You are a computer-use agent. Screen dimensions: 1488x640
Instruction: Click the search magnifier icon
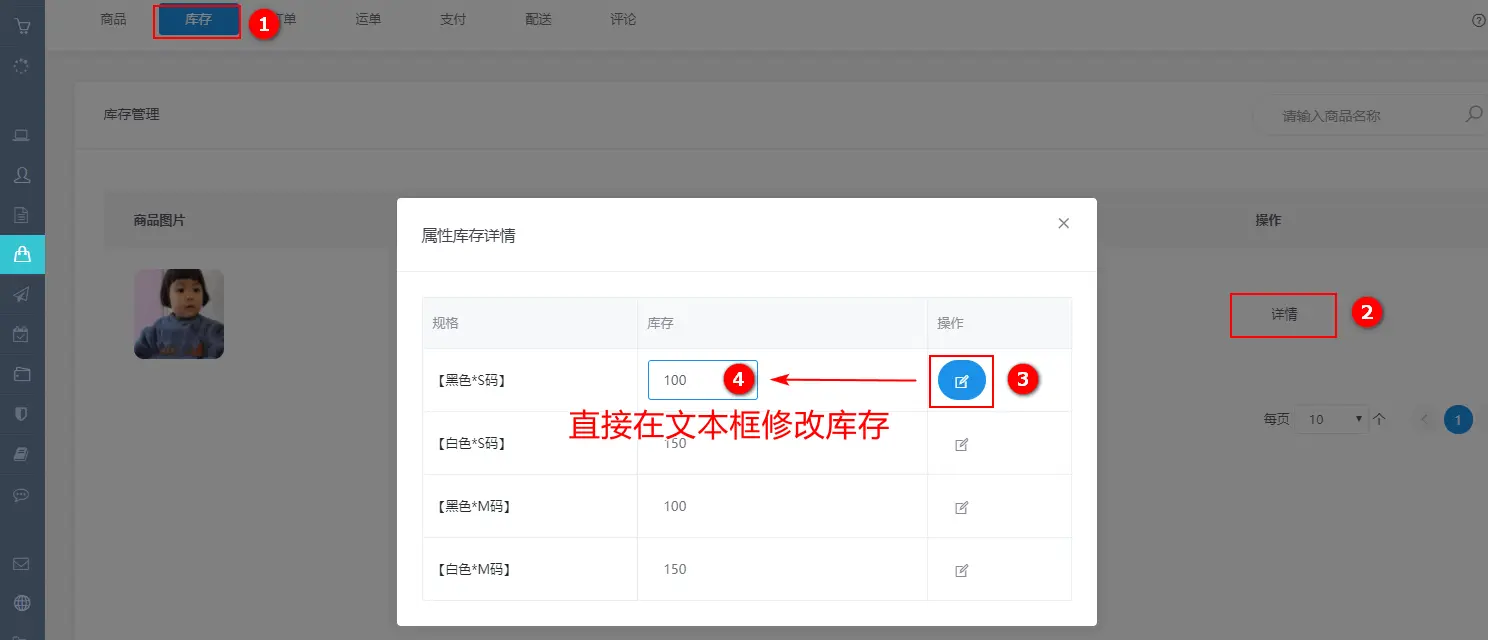pos(1473,114)
